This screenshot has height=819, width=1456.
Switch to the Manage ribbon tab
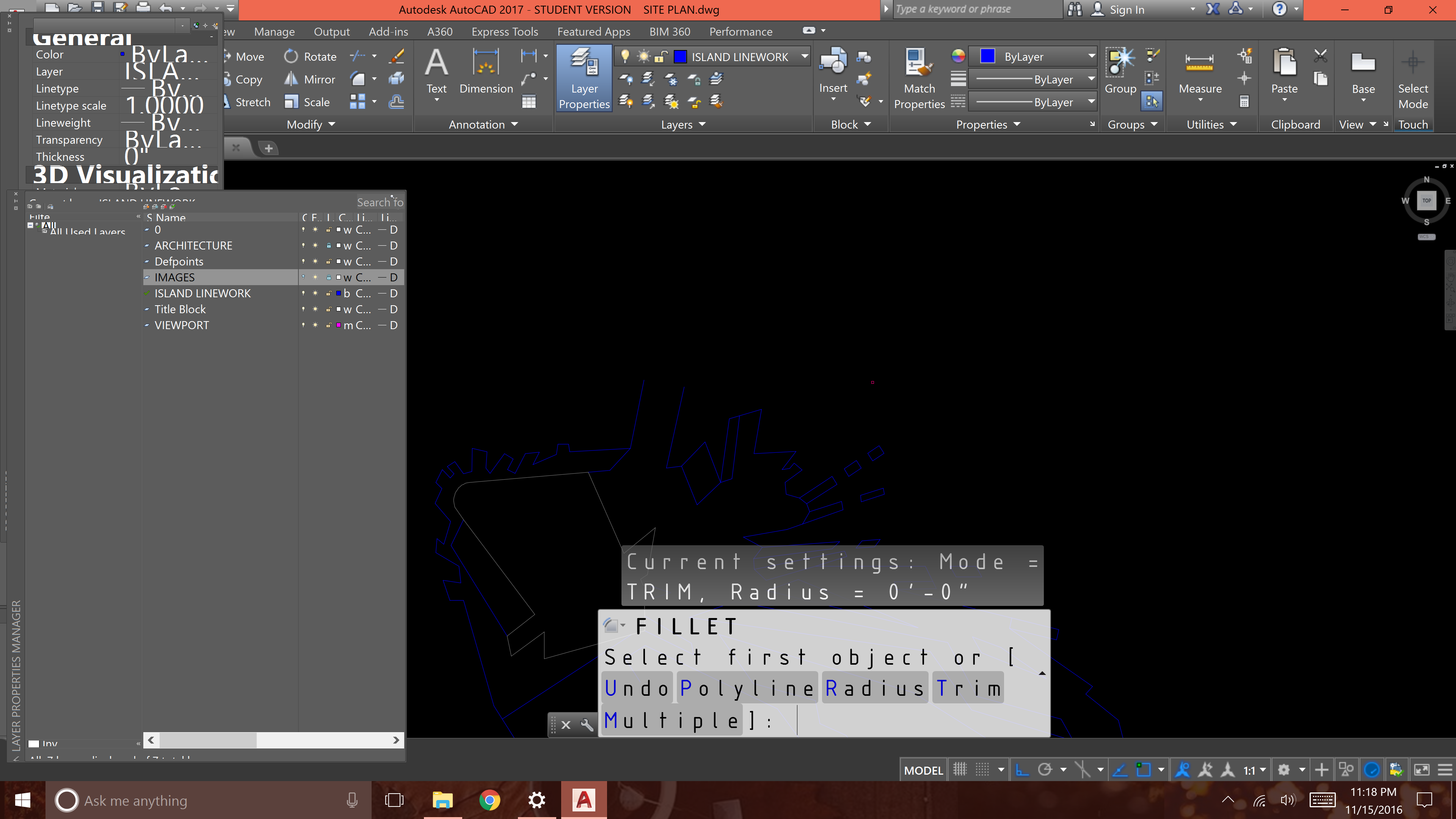pyautogui.click(x=274, y=31)
